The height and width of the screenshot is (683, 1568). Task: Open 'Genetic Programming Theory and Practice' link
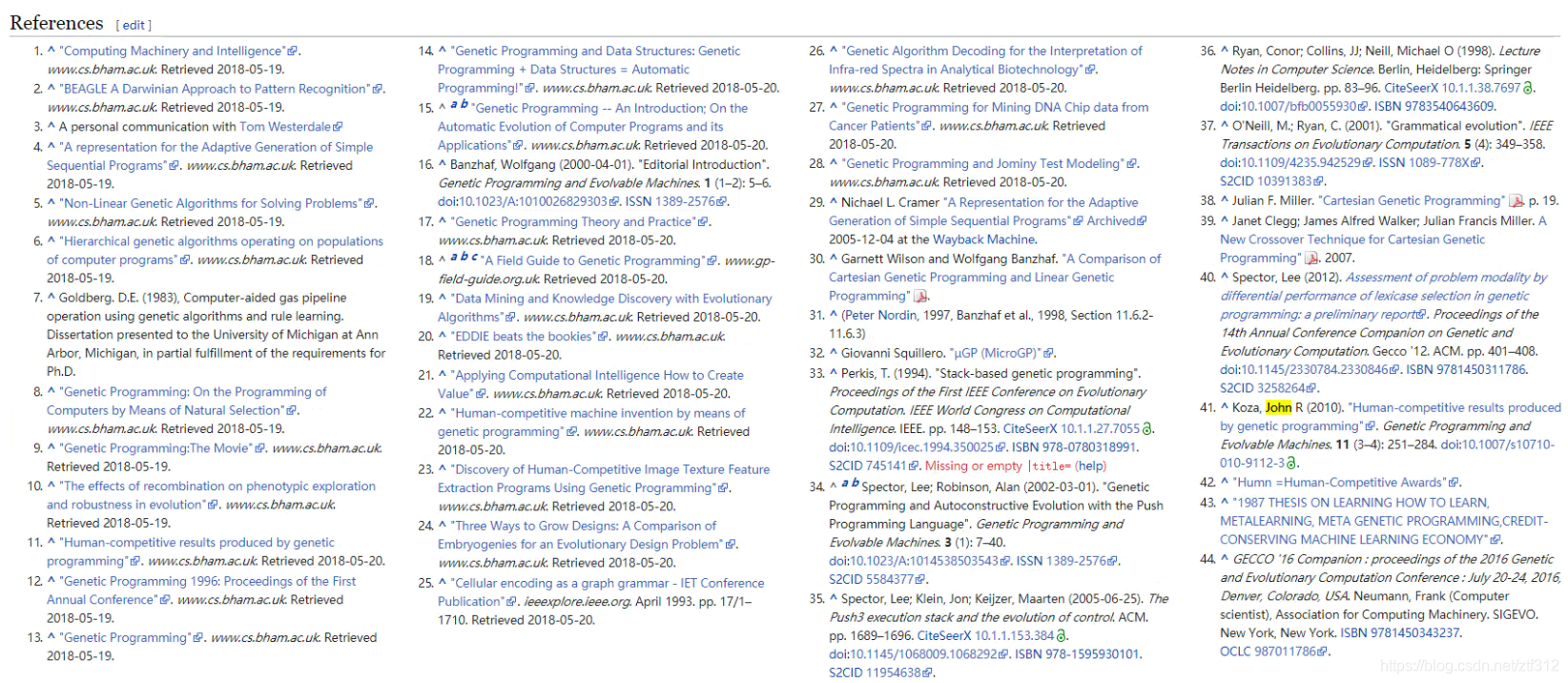pos(572,221)
